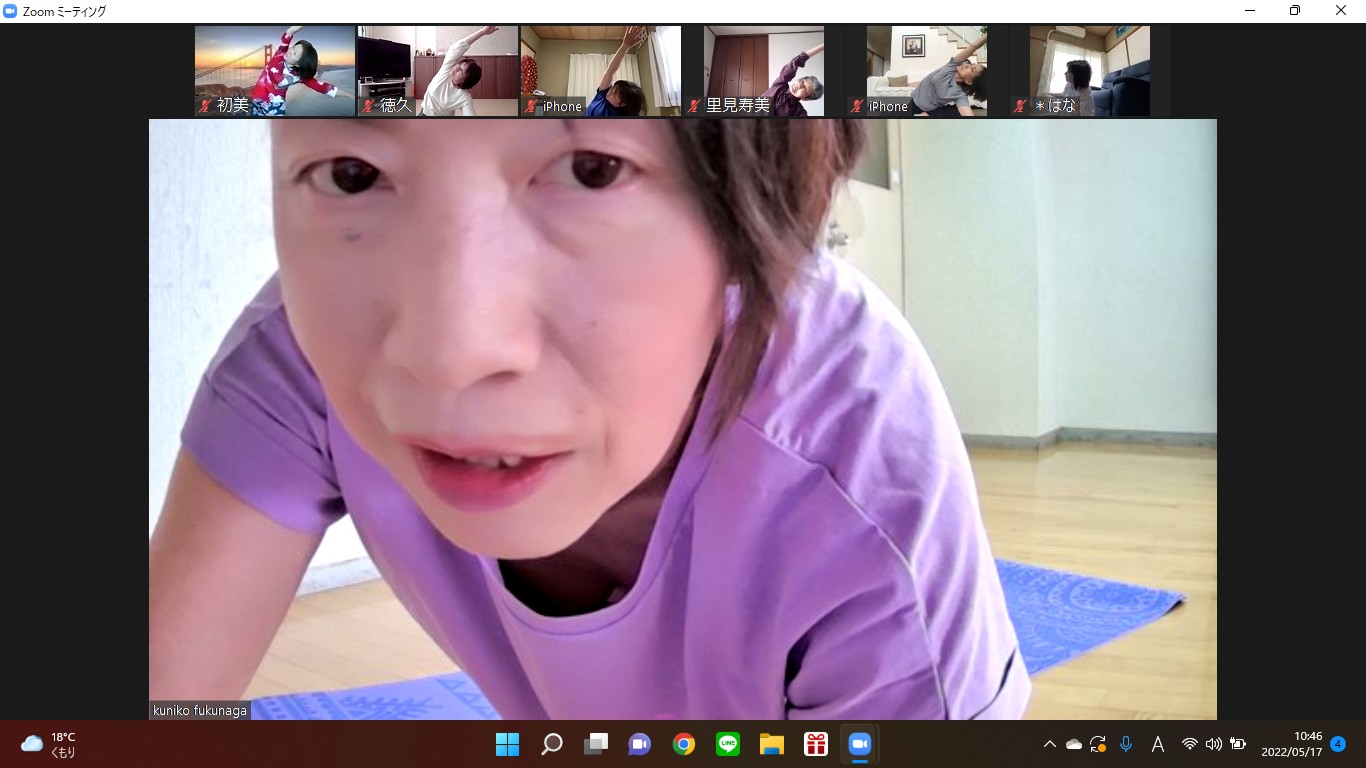Open taskbar Search

(x=552, y=744)
